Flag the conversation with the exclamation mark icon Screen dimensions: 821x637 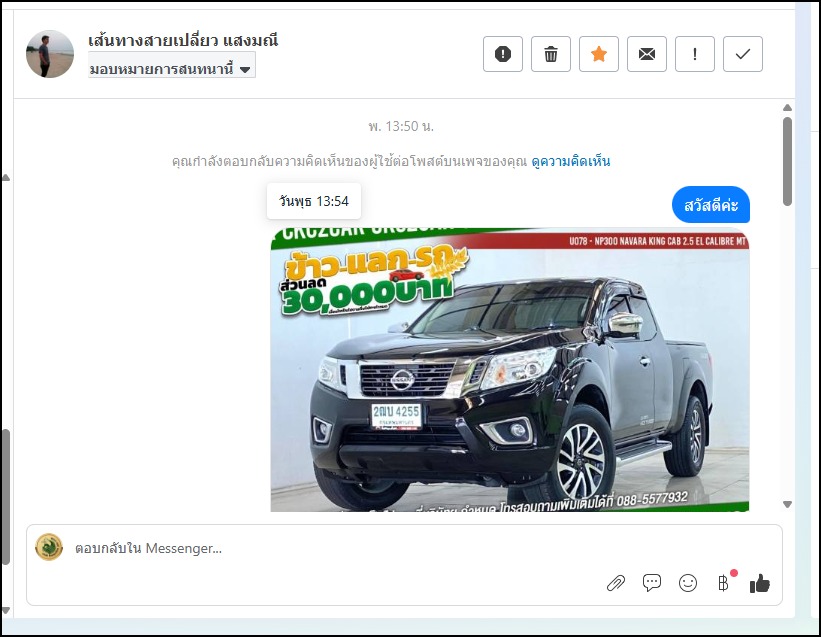(695, 54)
